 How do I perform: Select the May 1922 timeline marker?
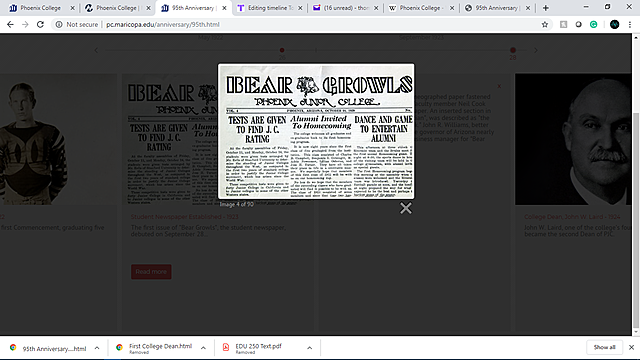(x=282, y=50)
